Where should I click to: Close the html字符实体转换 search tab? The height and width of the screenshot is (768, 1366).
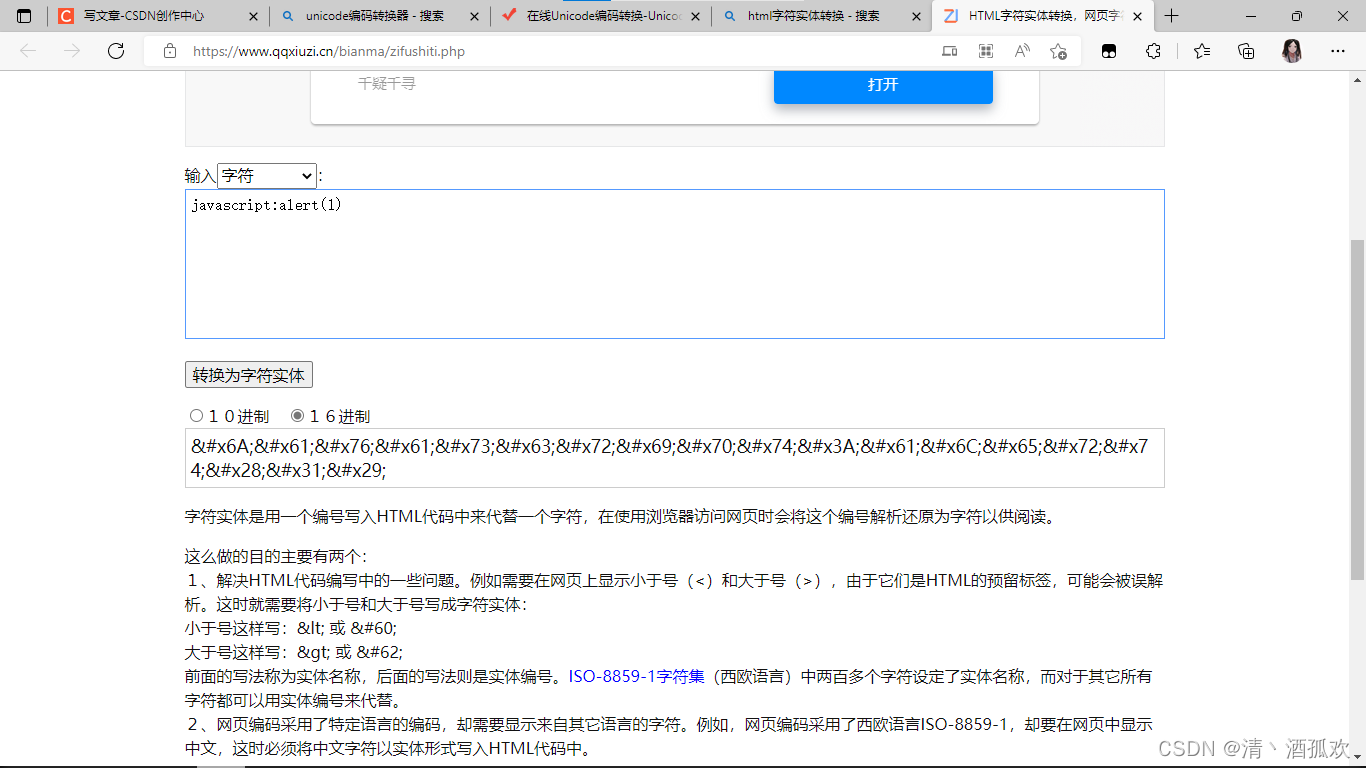point(915,16)
